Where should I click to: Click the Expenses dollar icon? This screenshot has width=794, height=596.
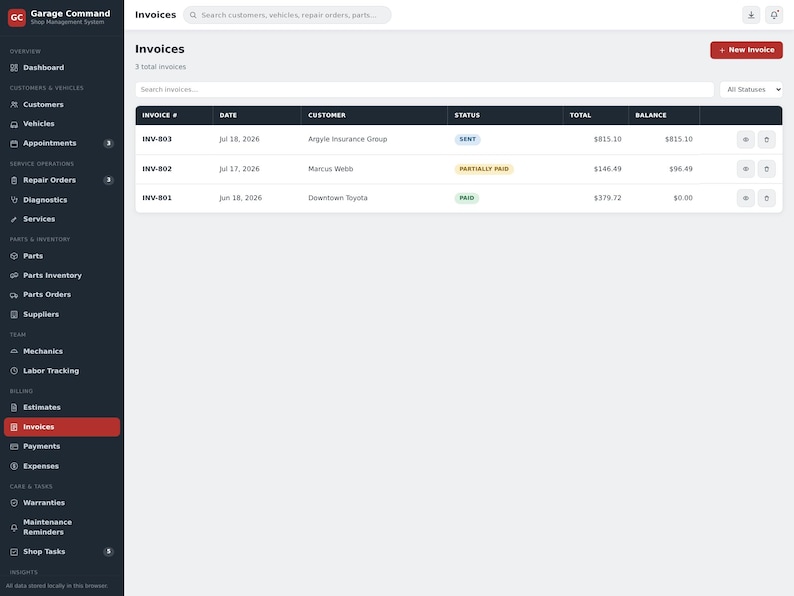[x=14, y=466]
